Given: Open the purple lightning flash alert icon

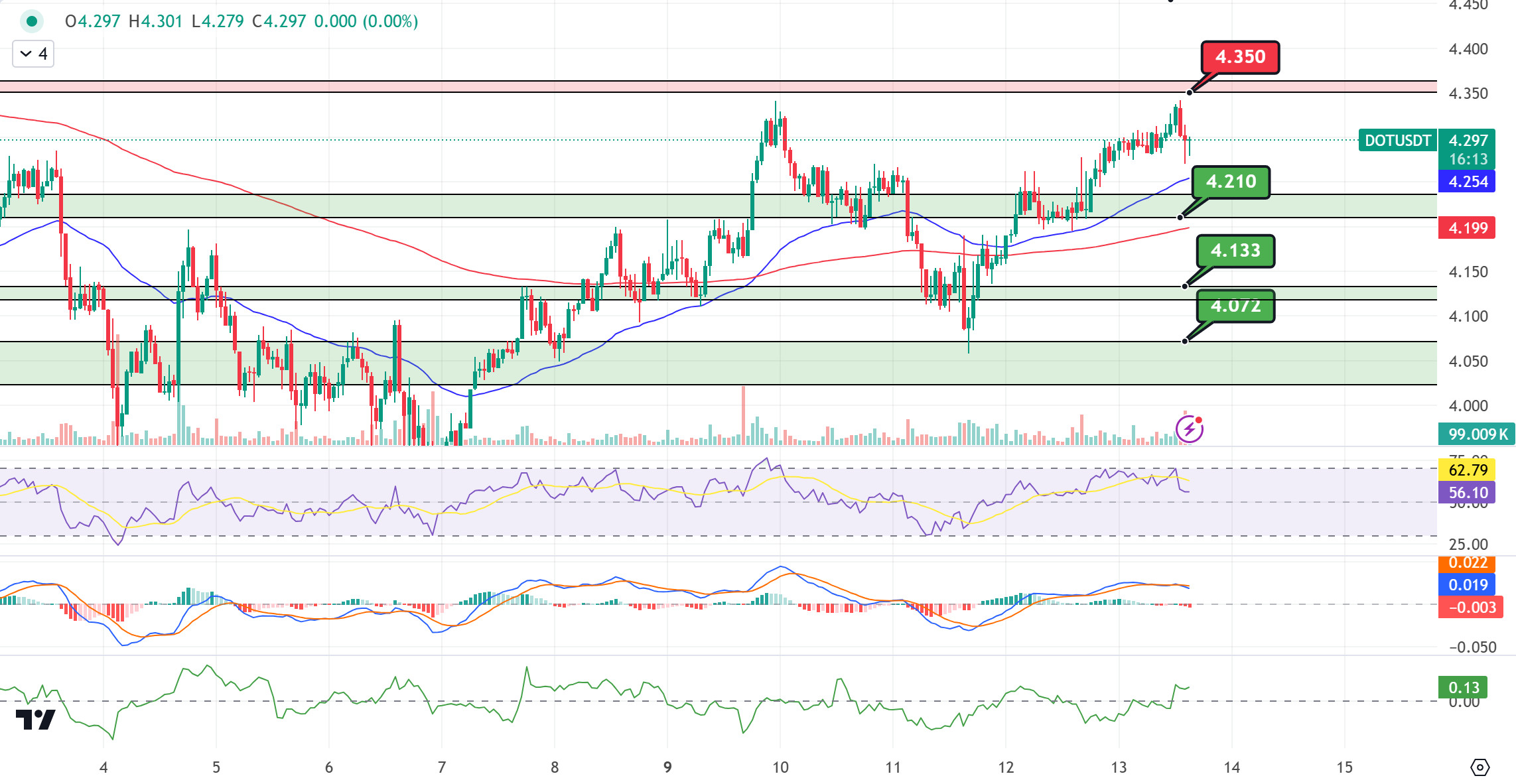Looking at the screenshot, I should [1190, 429].
